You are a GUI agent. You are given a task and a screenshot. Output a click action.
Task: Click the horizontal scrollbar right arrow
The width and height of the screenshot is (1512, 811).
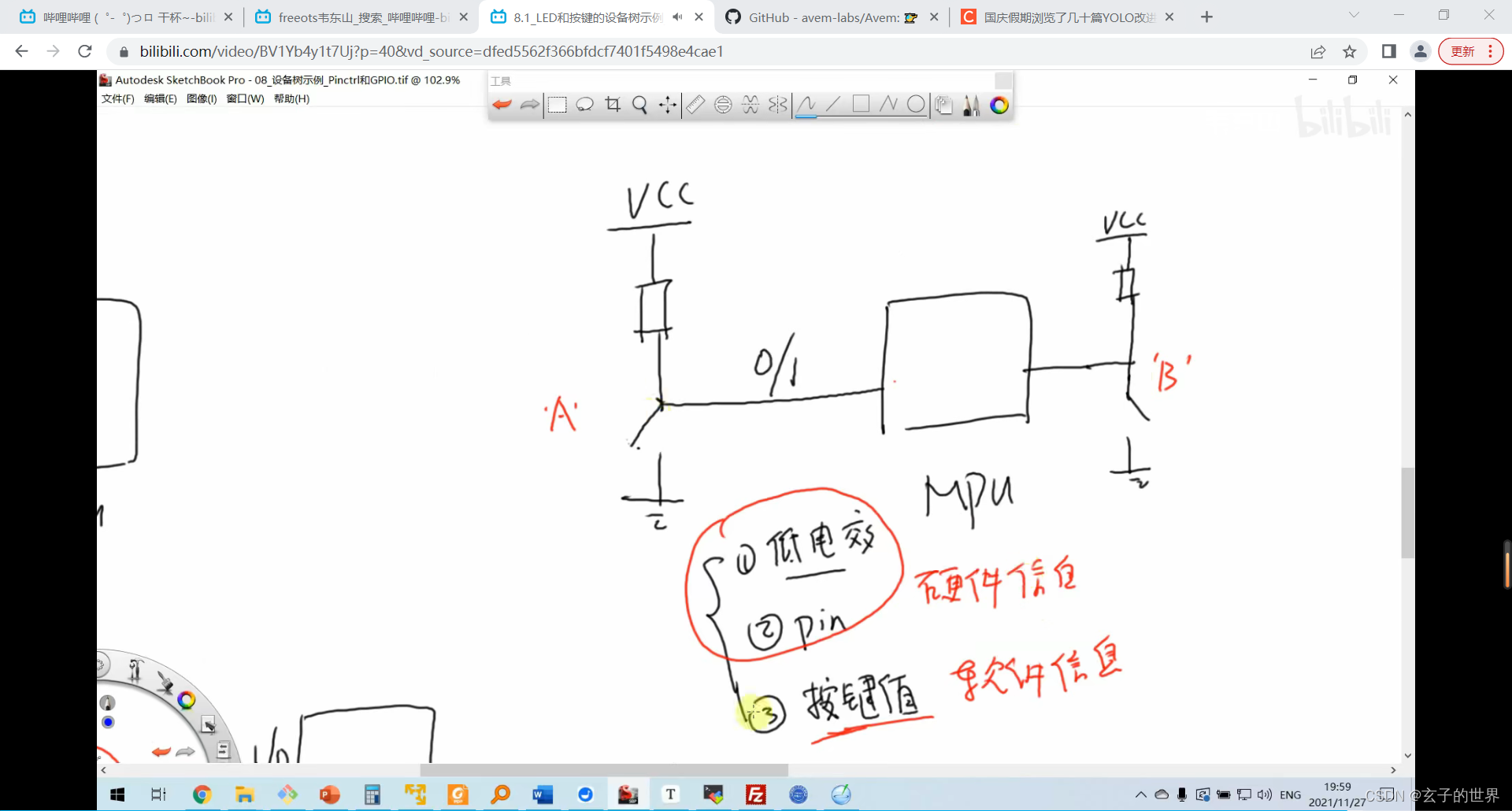1394,770
